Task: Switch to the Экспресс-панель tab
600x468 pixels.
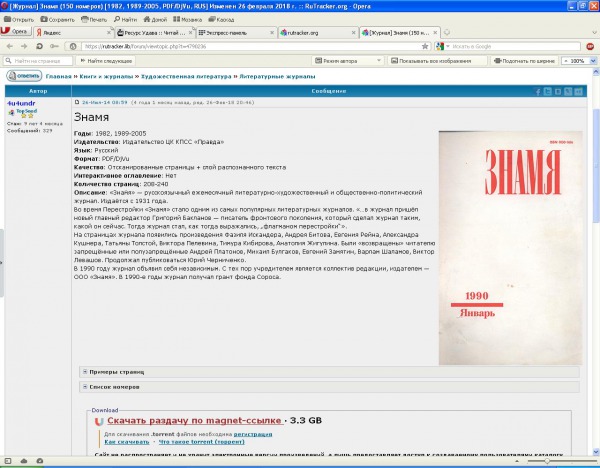Action: click(x=234, y=33)
